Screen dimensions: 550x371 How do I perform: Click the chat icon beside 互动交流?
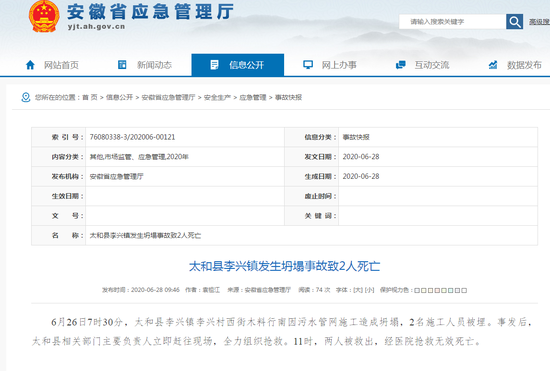click(x=400, y=65)
